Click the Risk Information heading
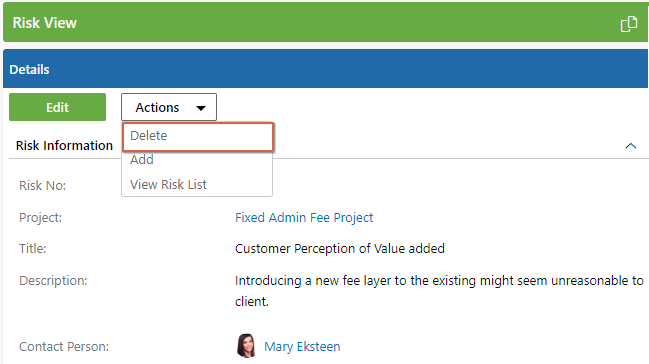The height and width of the screenshot is (364, 649). (x=64, y=146)
